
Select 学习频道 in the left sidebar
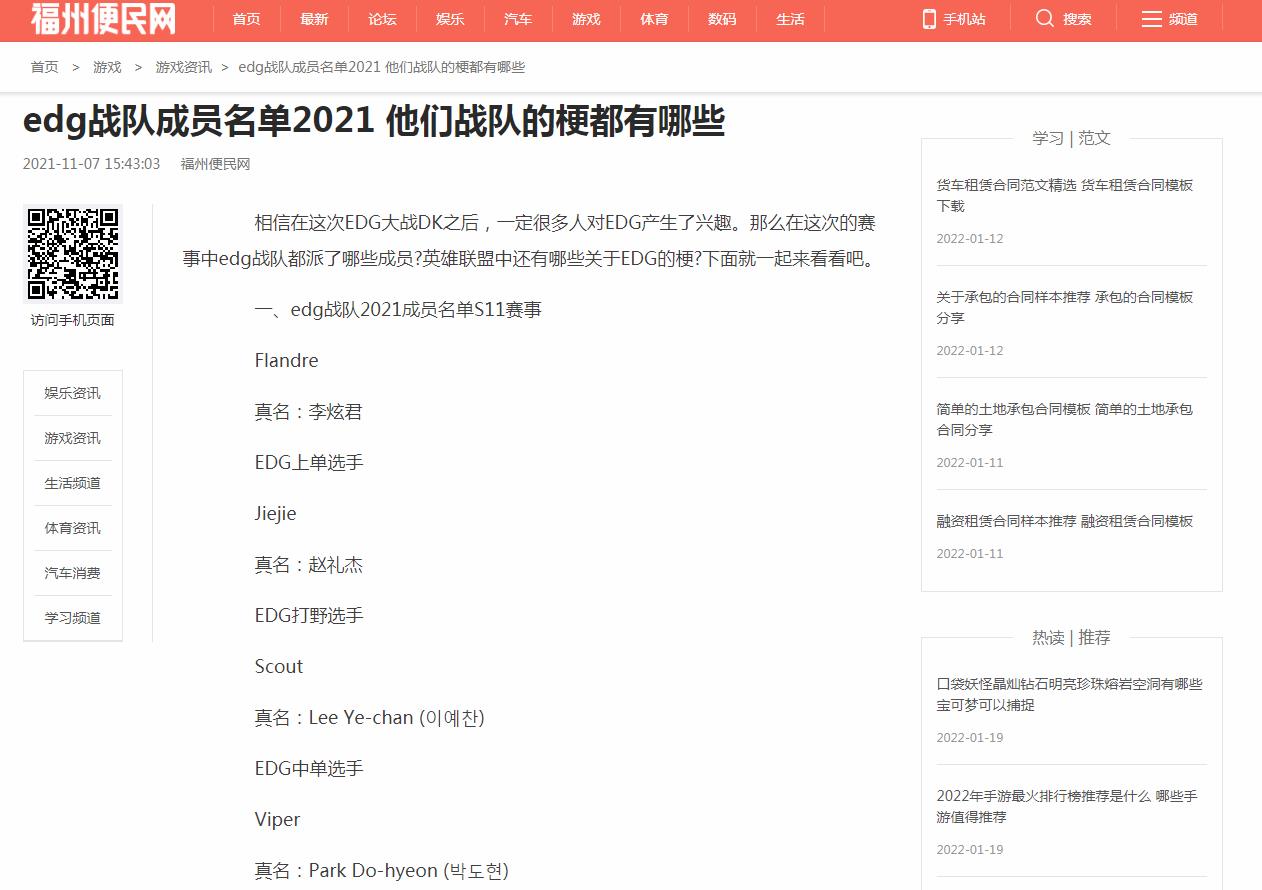coord(72,618)
